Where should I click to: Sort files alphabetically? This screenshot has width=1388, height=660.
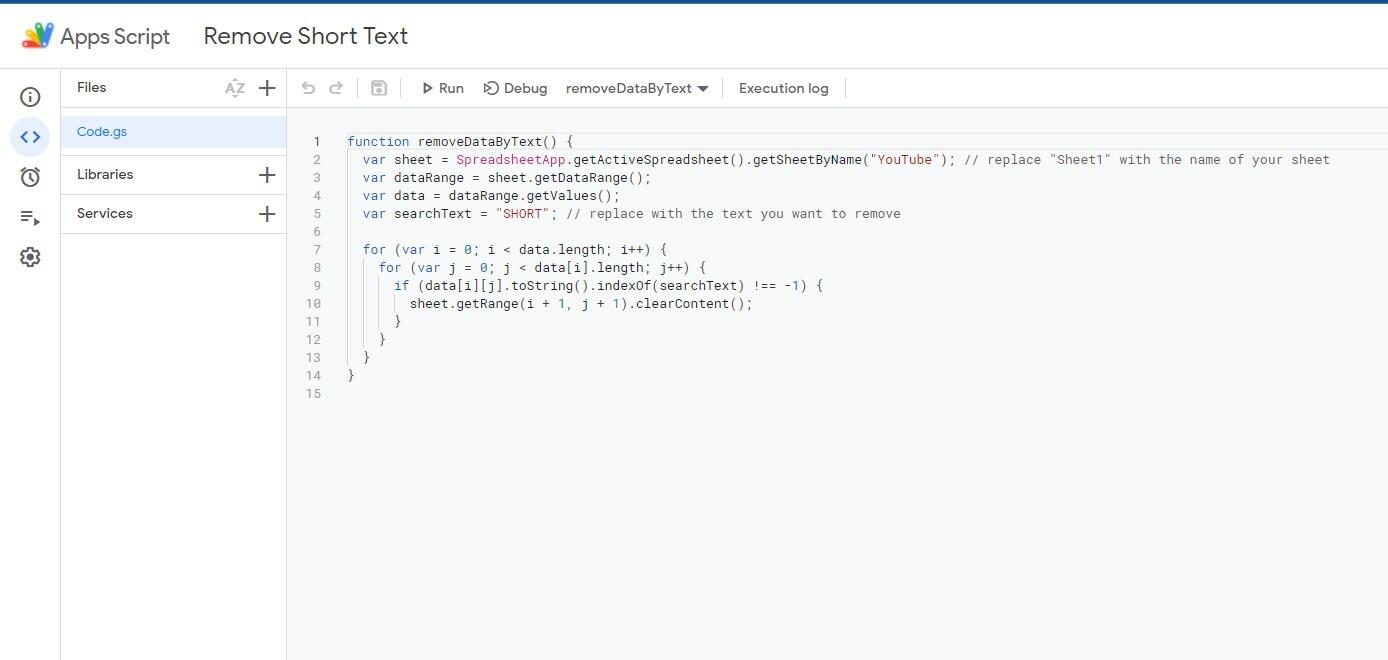point(235,88)
